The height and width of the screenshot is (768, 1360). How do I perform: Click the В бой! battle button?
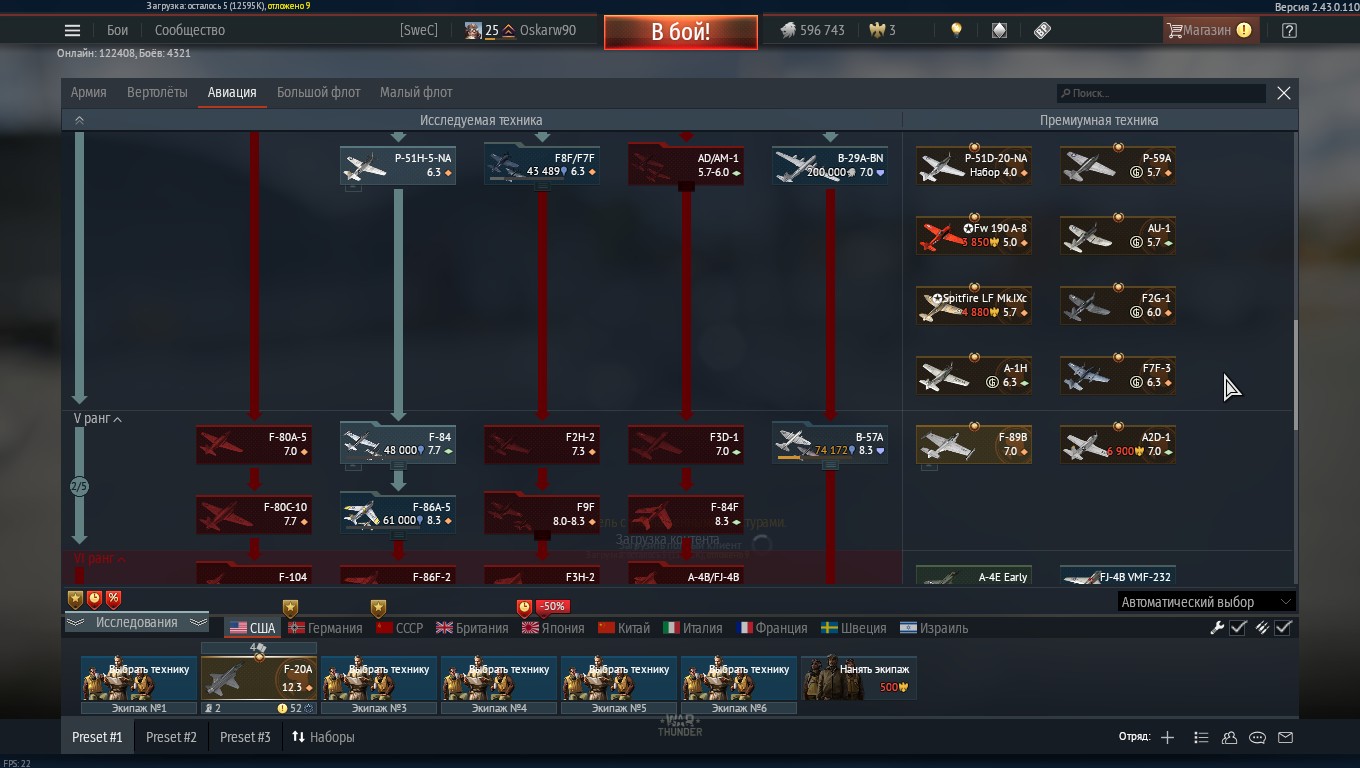tap(680, 32)
